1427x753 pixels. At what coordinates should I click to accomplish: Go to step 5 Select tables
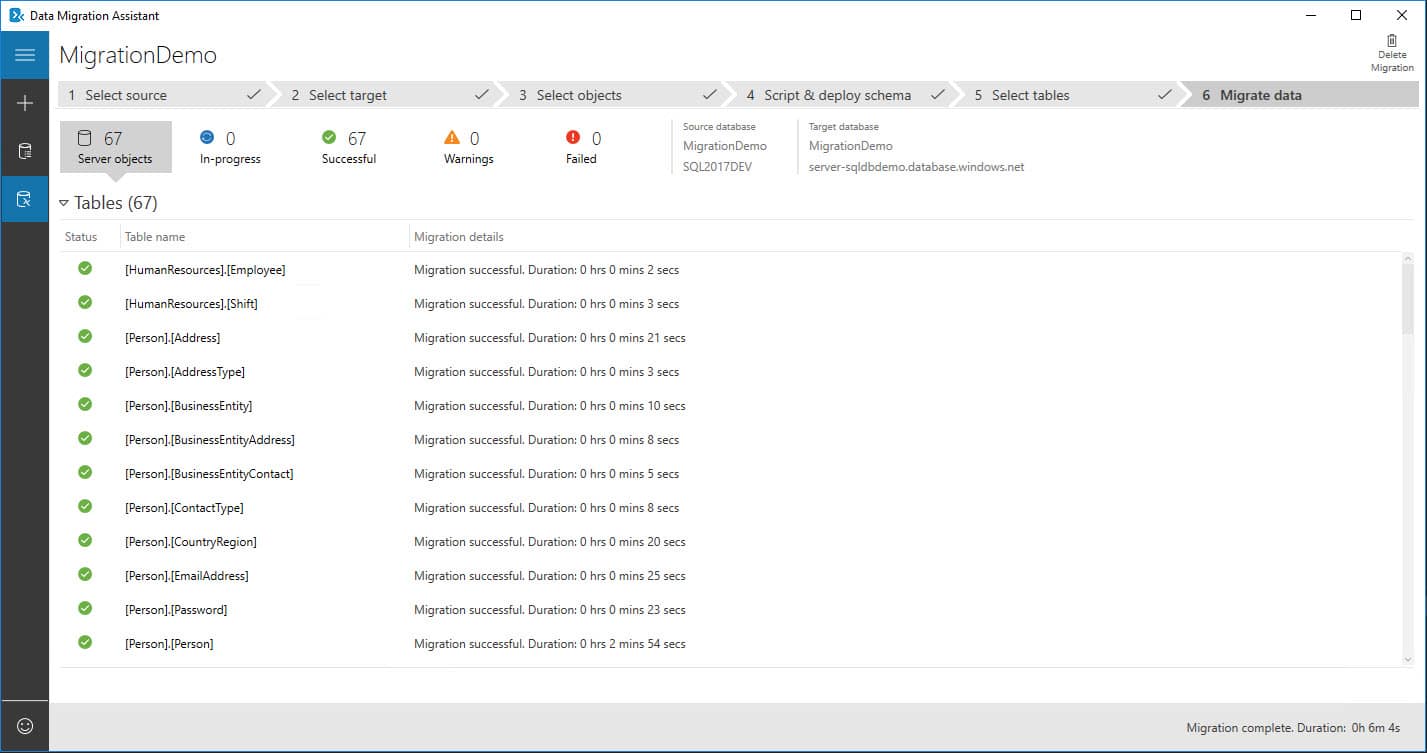click(x=1071, y=95)
